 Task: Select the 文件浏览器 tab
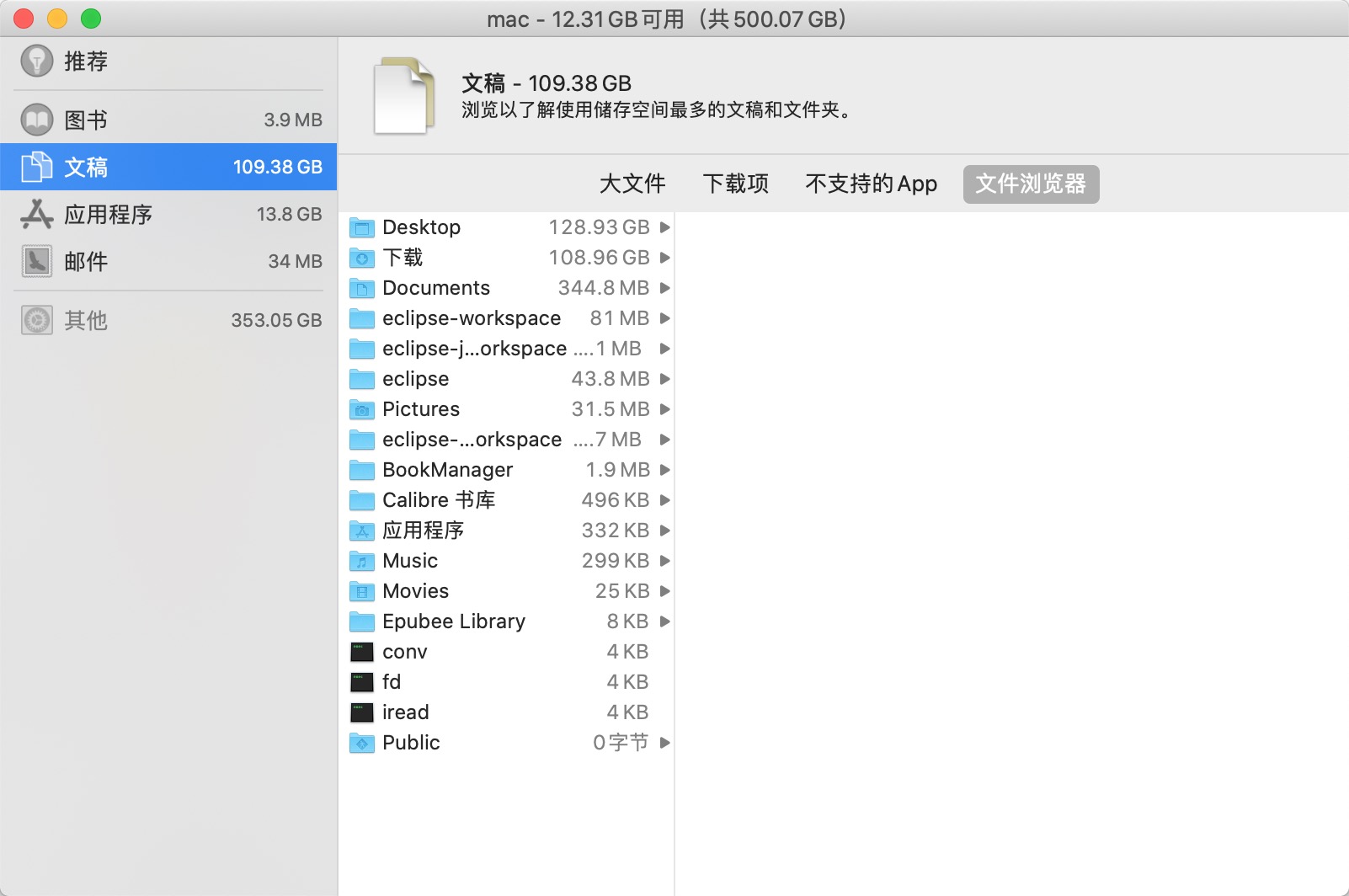(1031, 184)
